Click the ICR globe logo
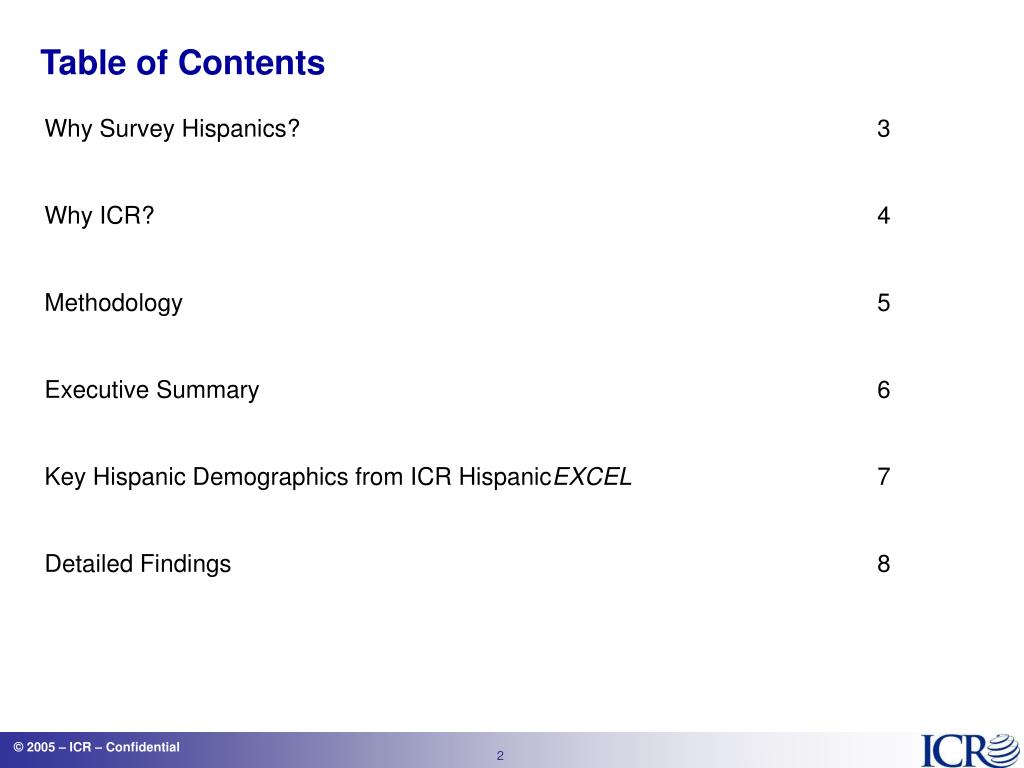The image size is (1024, 768). tap(970, 750)
